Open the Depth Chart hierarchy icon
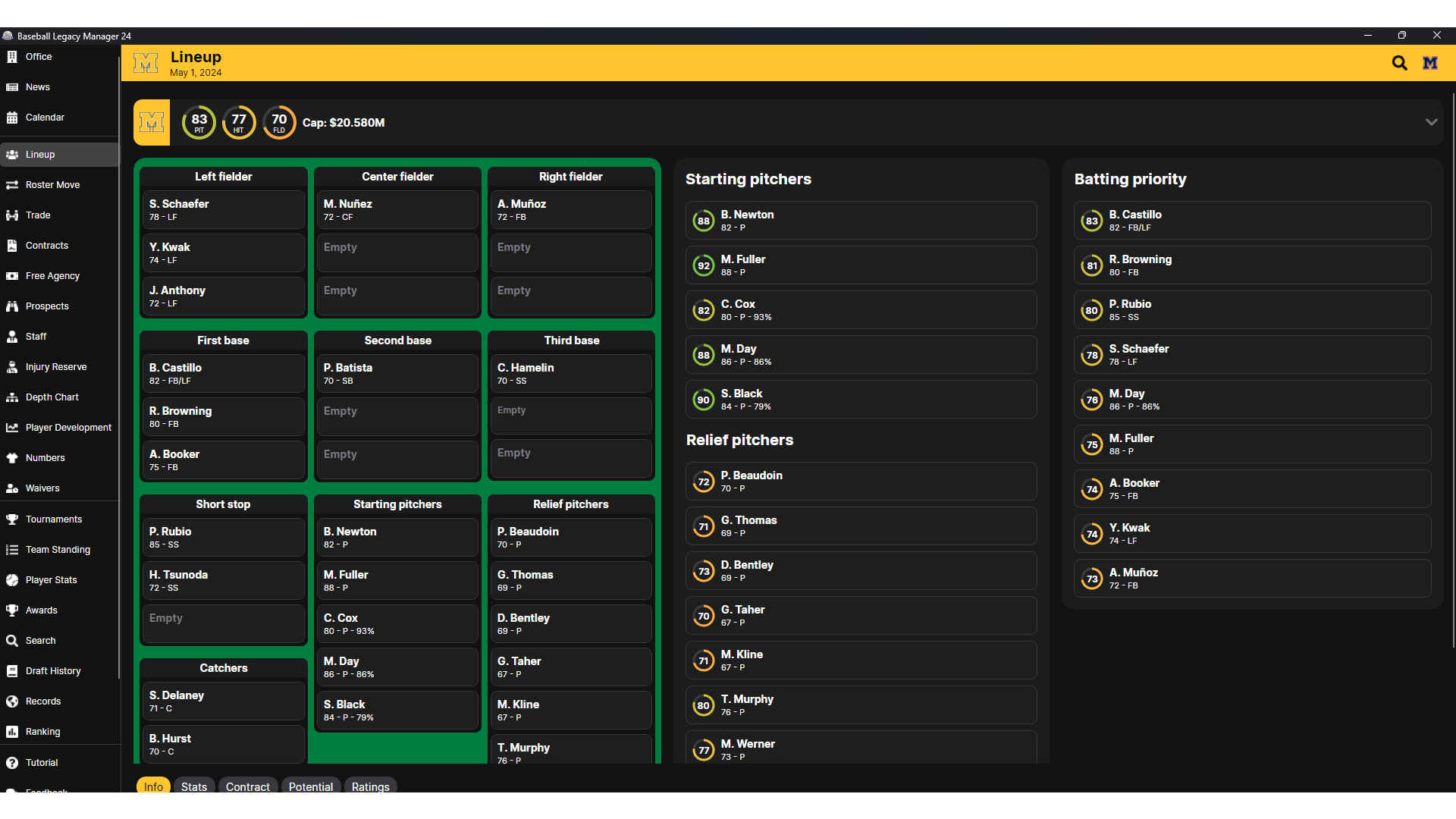Viewport: 1456px width, 819px height. tap(12, 397)
